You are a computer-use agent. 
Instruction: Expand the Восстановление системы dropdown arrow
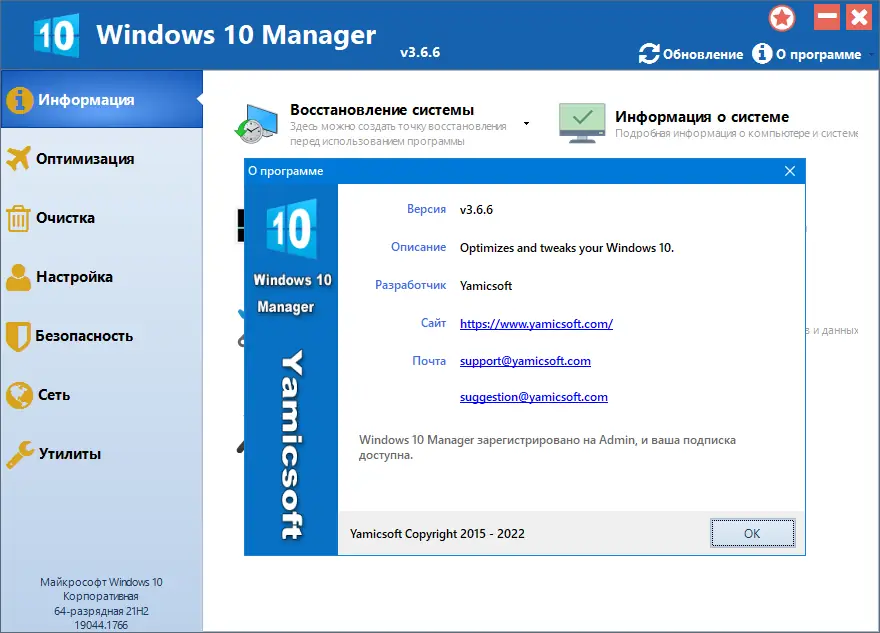click(526, 123)
